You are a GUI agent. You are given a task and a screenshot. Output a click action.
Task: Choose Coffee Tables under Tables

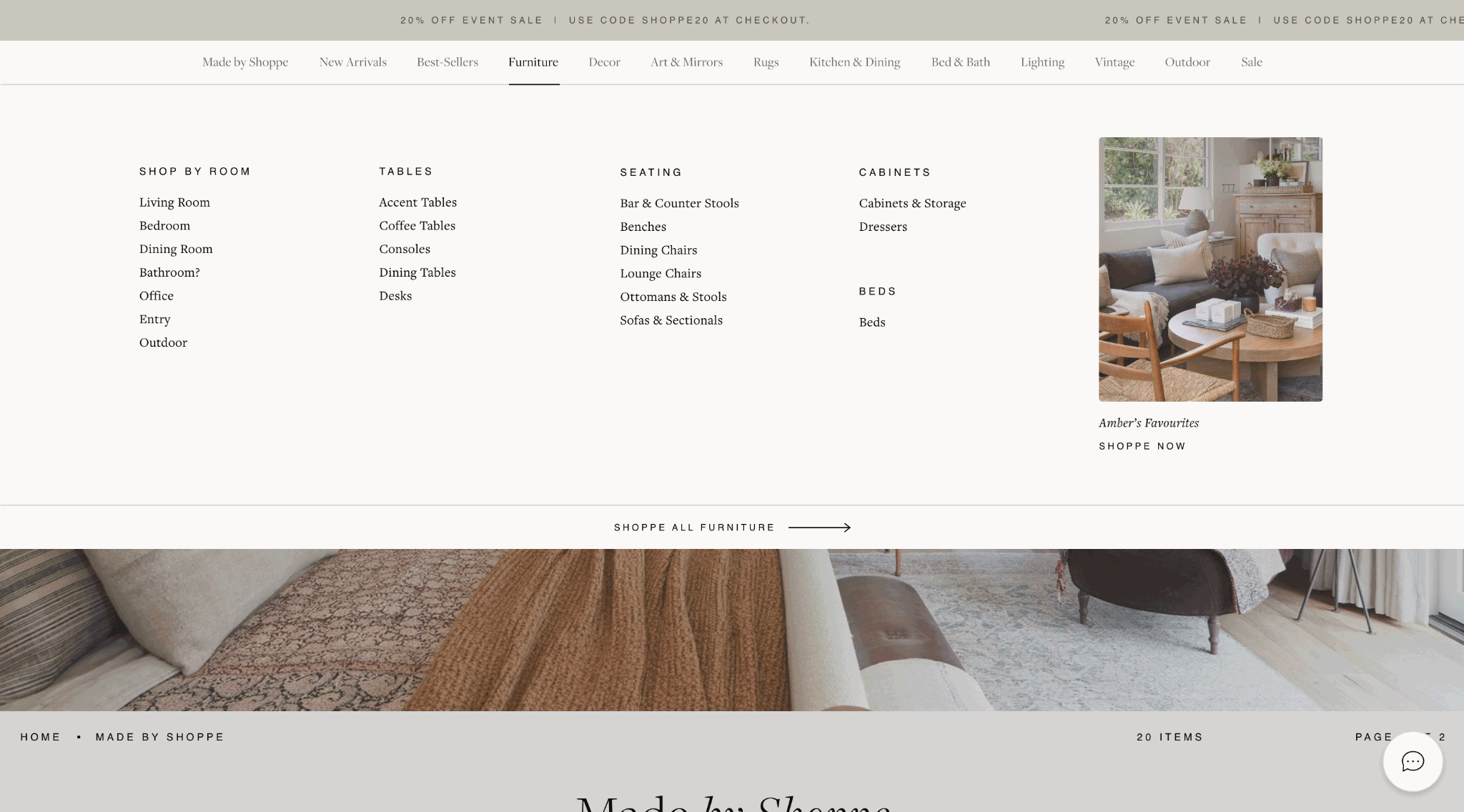click(x=417, y=226)
